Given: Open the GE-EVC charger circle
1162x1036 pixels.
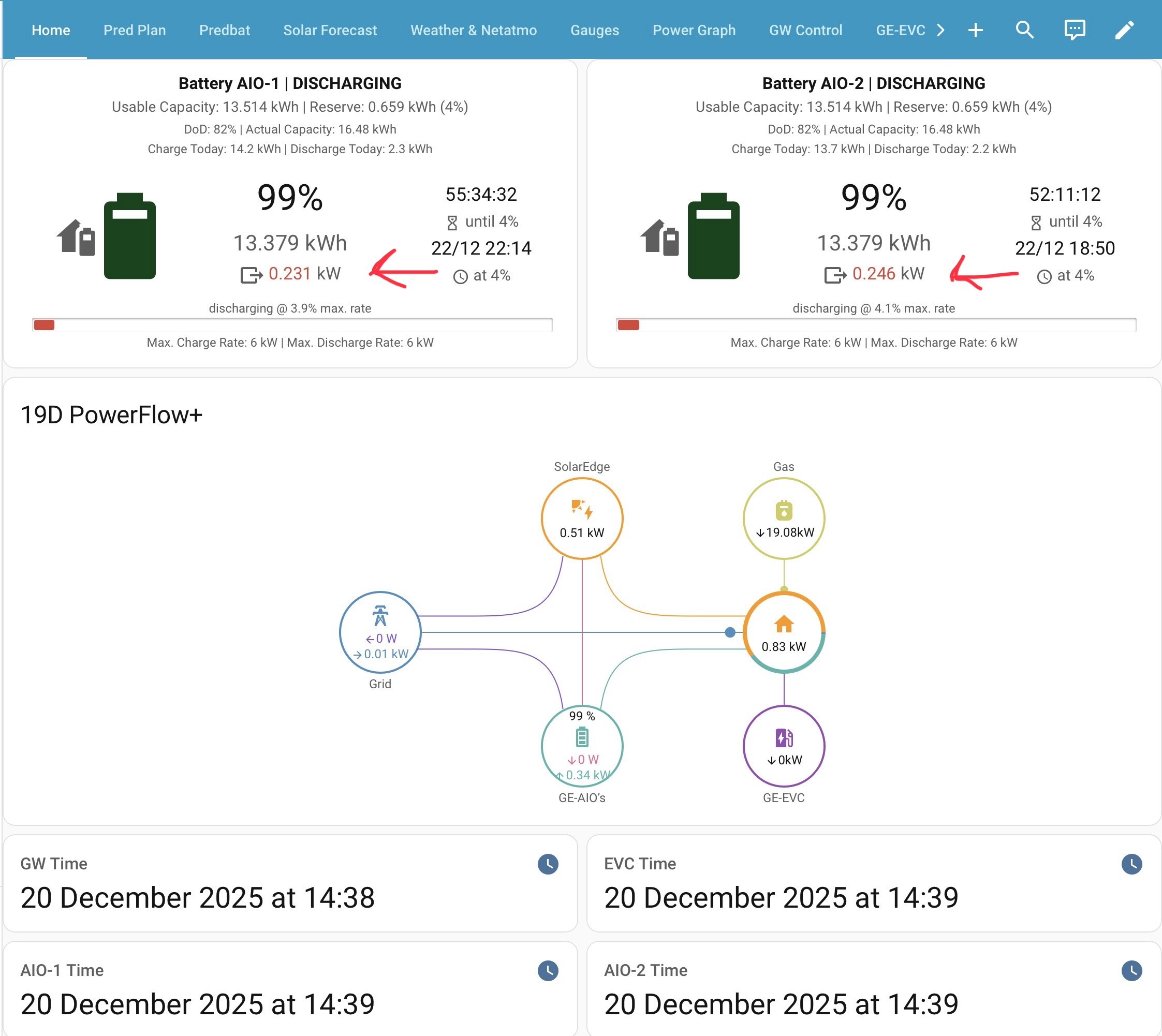Looking at the screenshot, I should (x=784, y=746).
